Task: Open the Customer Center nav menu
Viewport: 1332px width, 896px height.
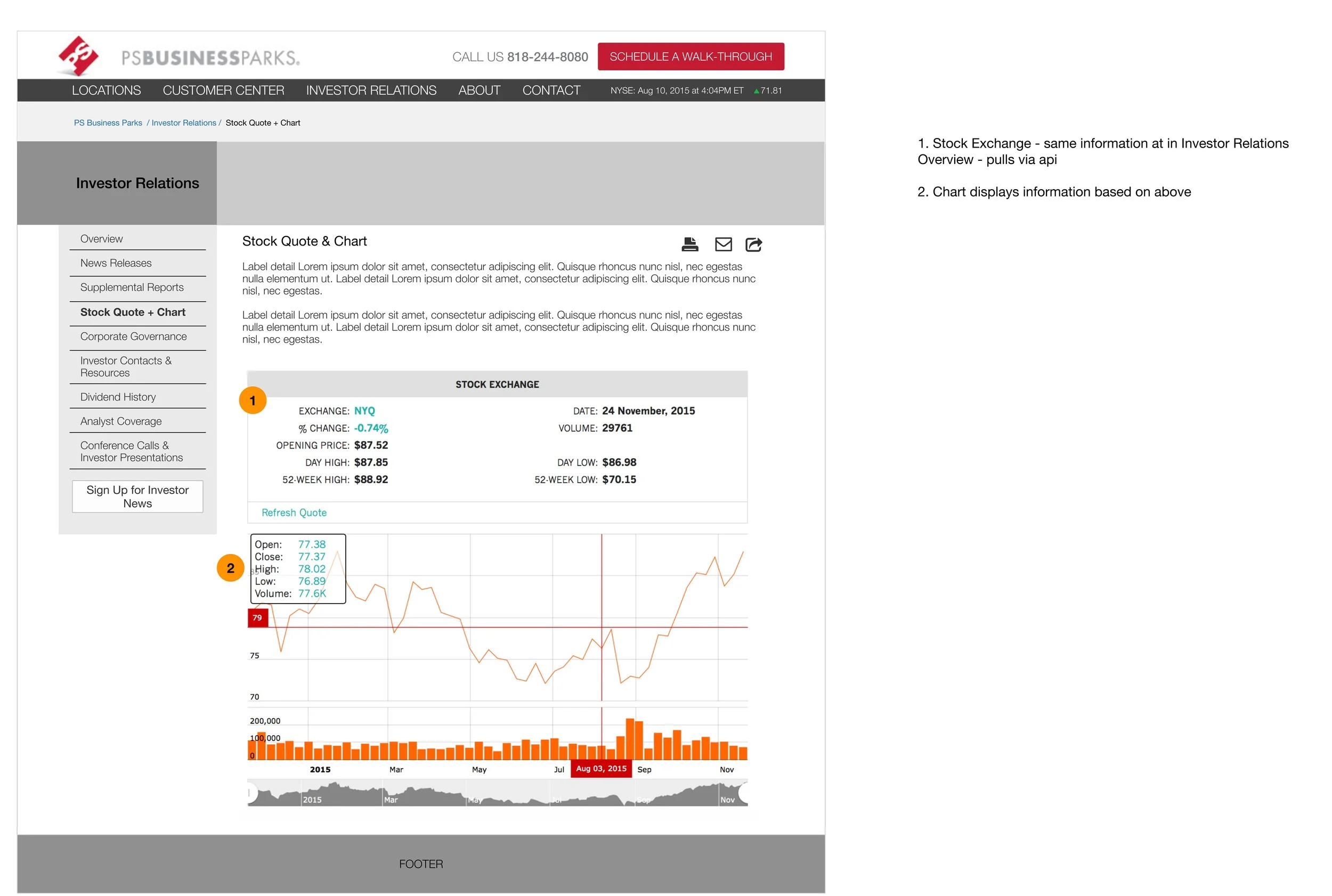Action: [223, 91]
